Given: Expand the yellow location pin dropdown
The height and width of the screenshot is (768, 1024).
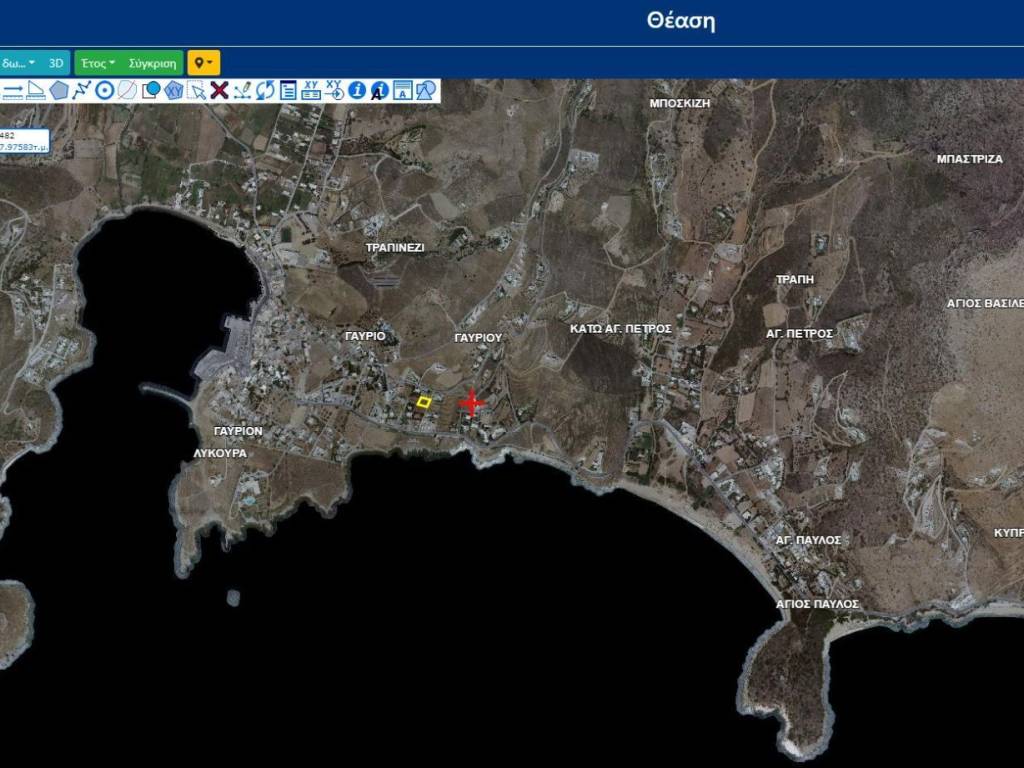Looking at the screenshot, I should coord(203,63).
